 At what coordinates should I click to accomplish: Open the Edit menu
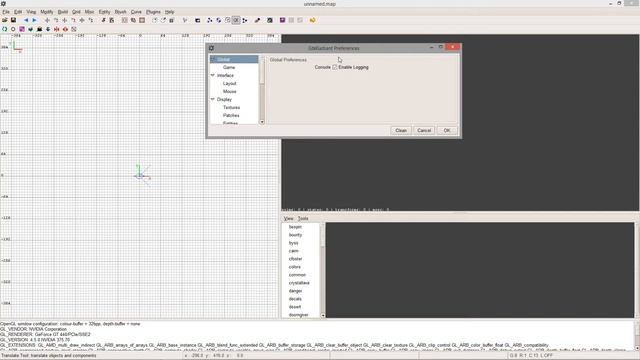coord(18,12)
